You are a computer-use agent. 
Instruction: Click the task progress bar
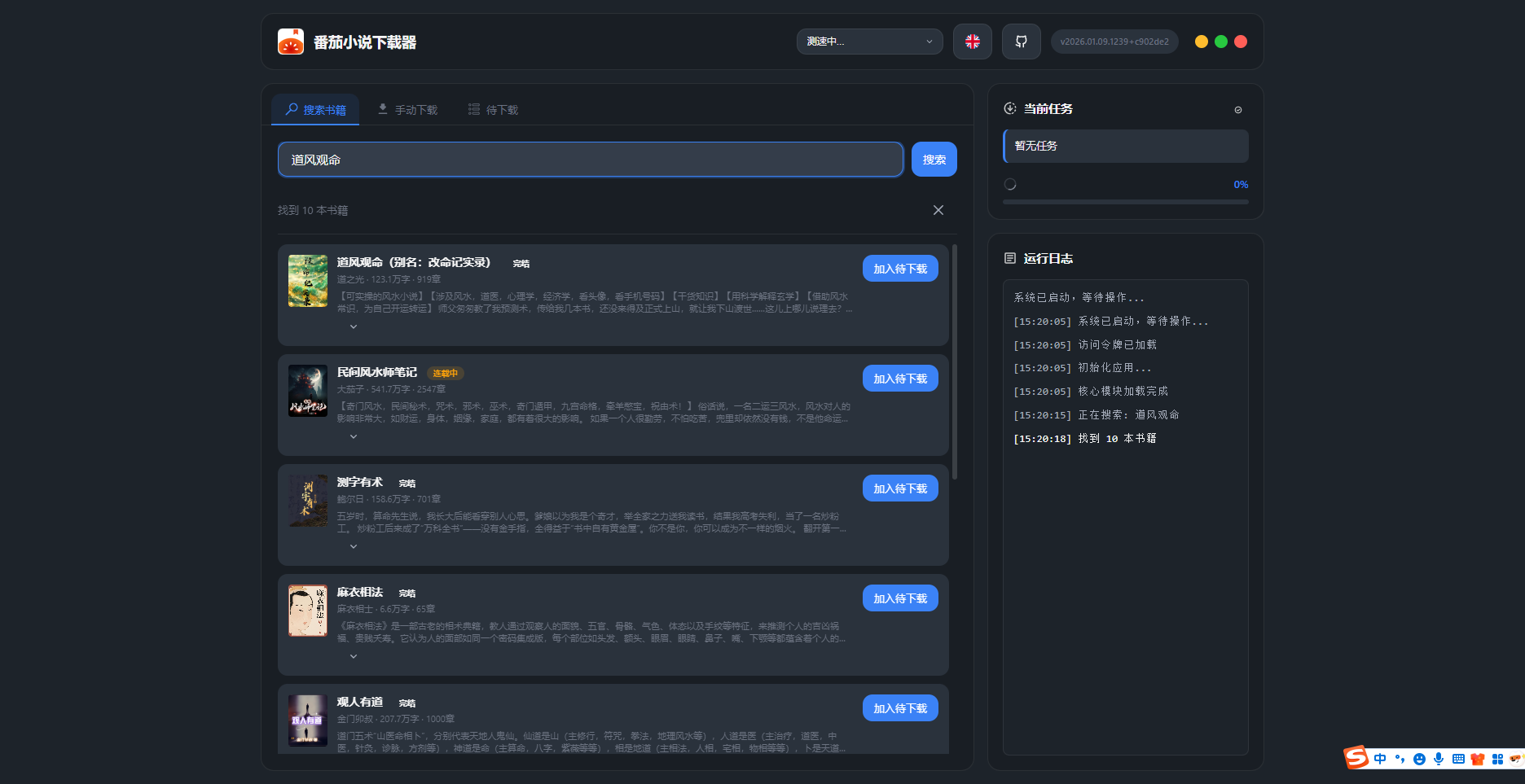click(1125, 202)
